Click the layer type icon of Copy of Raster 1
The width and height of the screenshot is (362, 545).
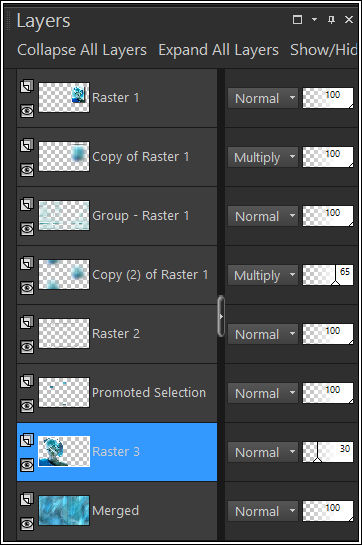pos(27,145)
